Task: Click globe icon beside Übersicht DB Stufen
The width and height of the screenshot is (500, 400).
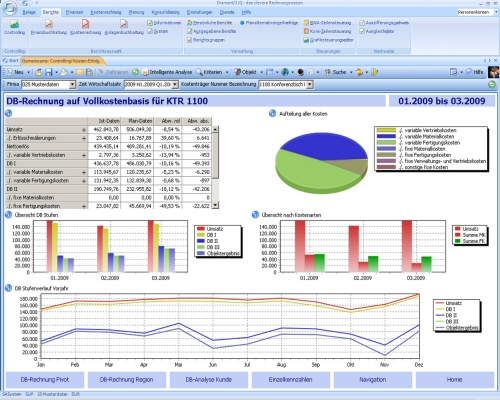Action: [9, 215]
